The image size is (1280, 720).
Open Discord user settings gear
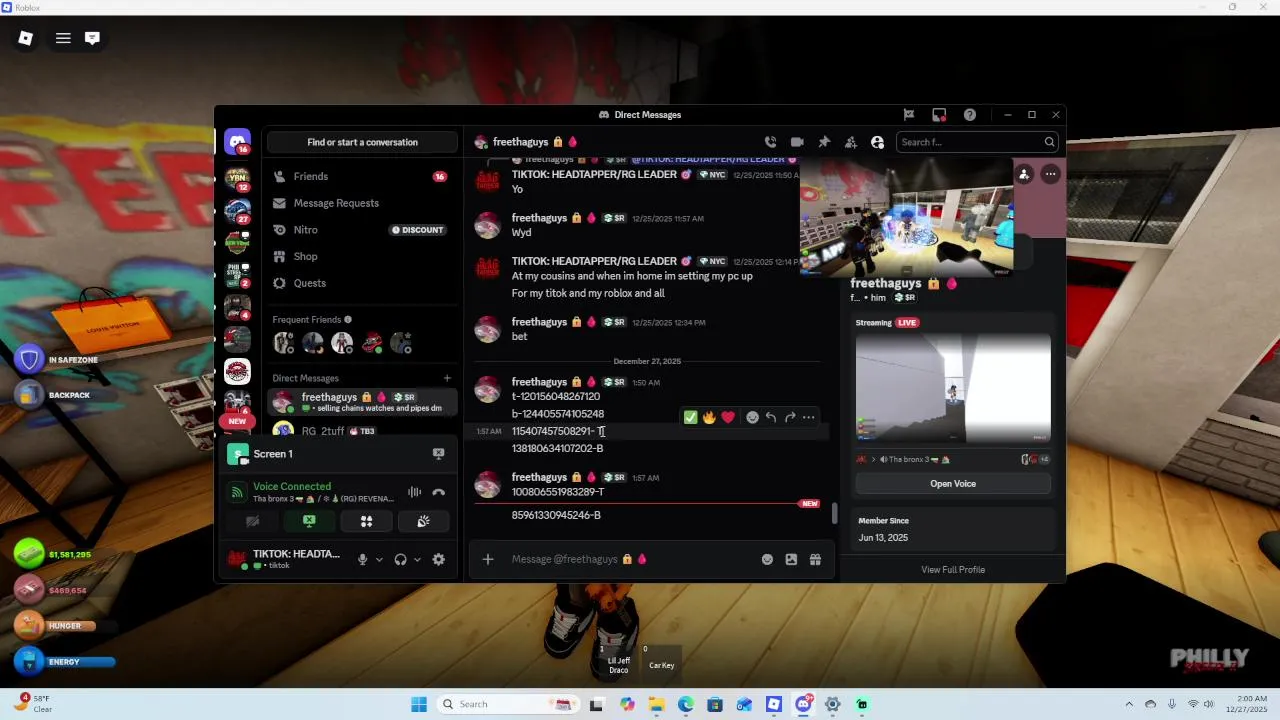pos(438,560)
